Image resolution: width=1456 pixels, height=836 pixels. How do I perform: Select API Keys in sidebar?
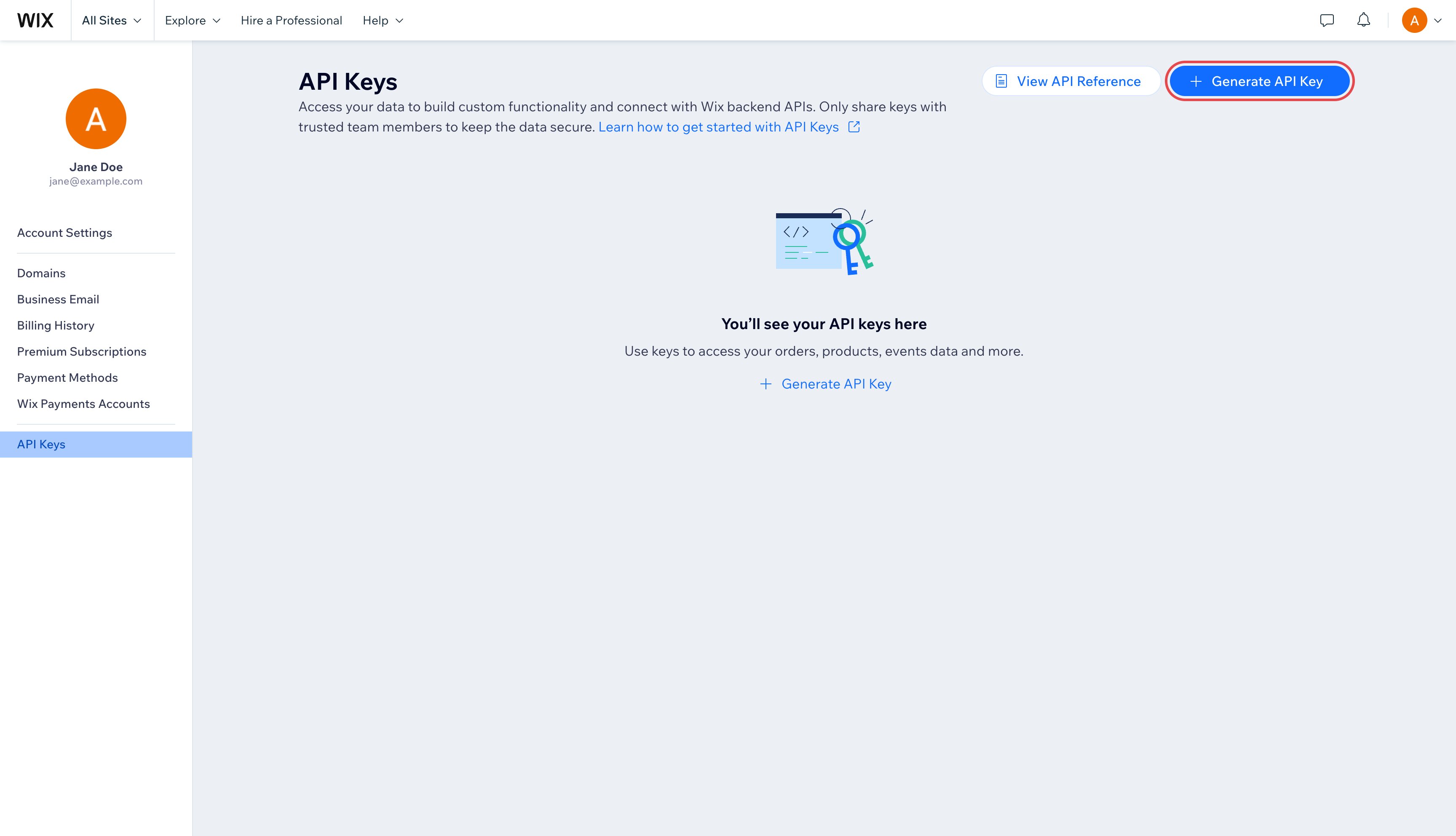pos(96,445)
